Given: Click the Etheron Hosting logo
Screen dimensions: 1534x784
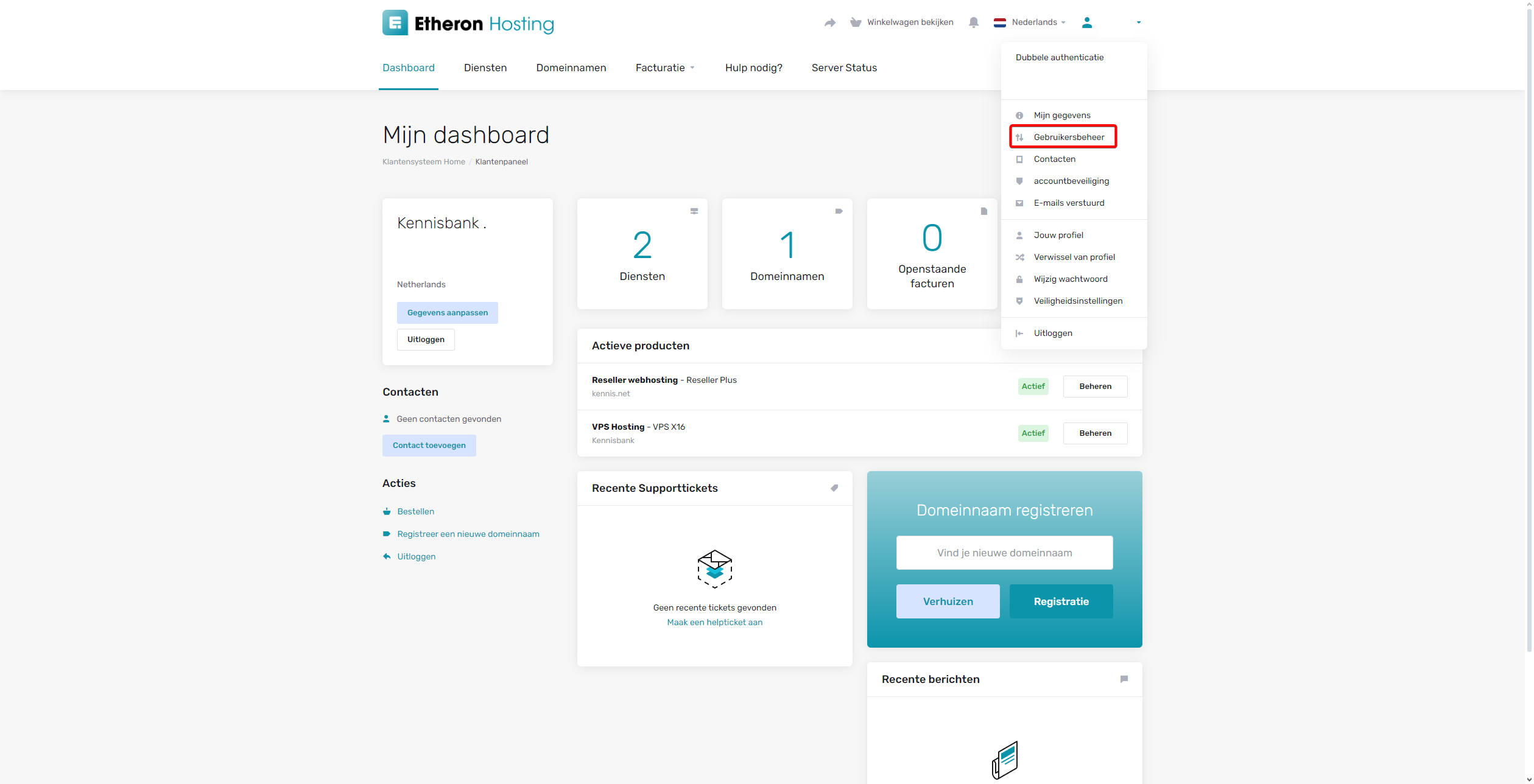Looking at the screenshot, I should point(468,23).
